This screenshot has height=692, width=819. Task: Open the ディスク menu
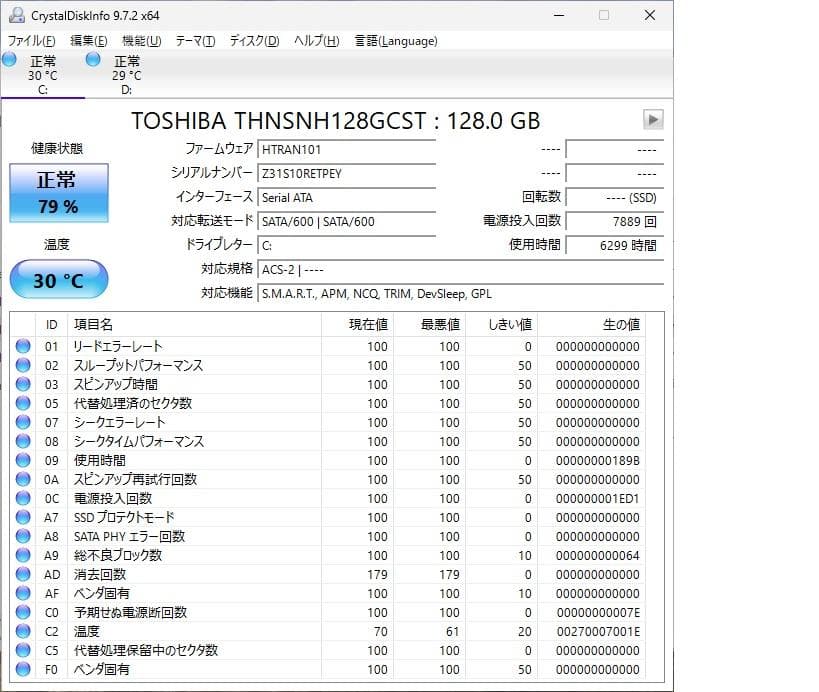[x=251, y=41]
